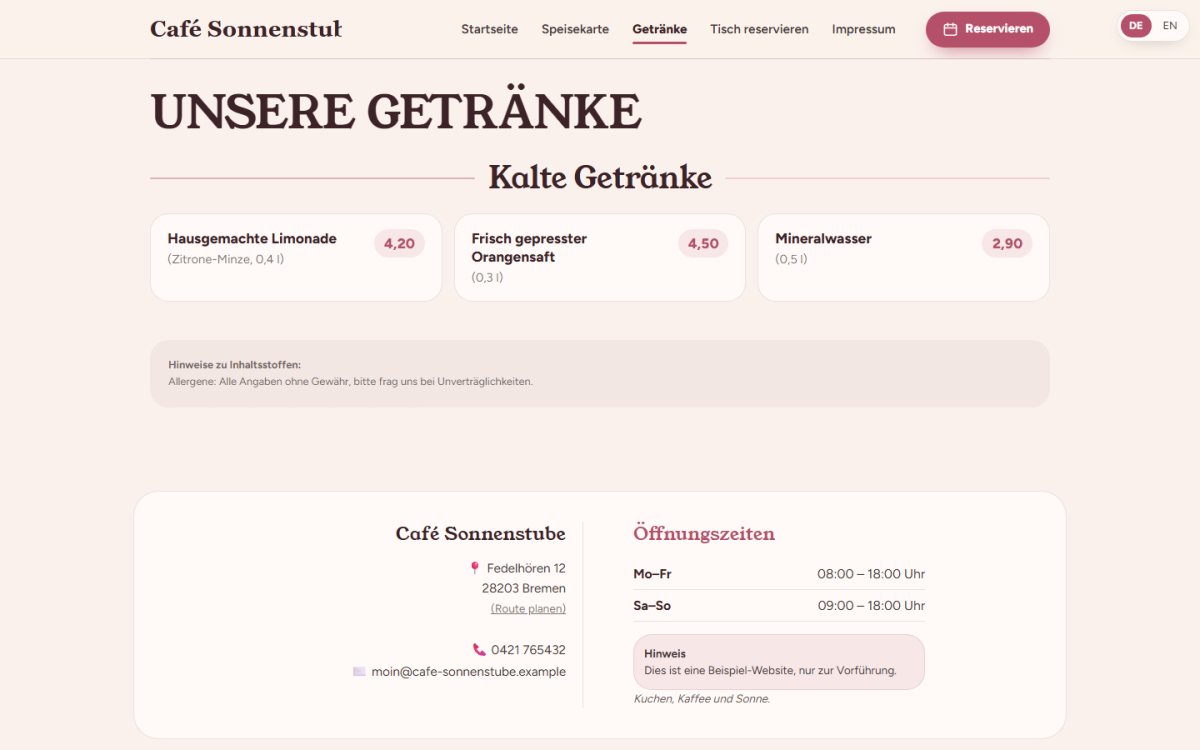The image size is (1200, 750).
Task: Click the Öffnungszeiten heading
Action: pyautogui.click(x=704, y=534)
